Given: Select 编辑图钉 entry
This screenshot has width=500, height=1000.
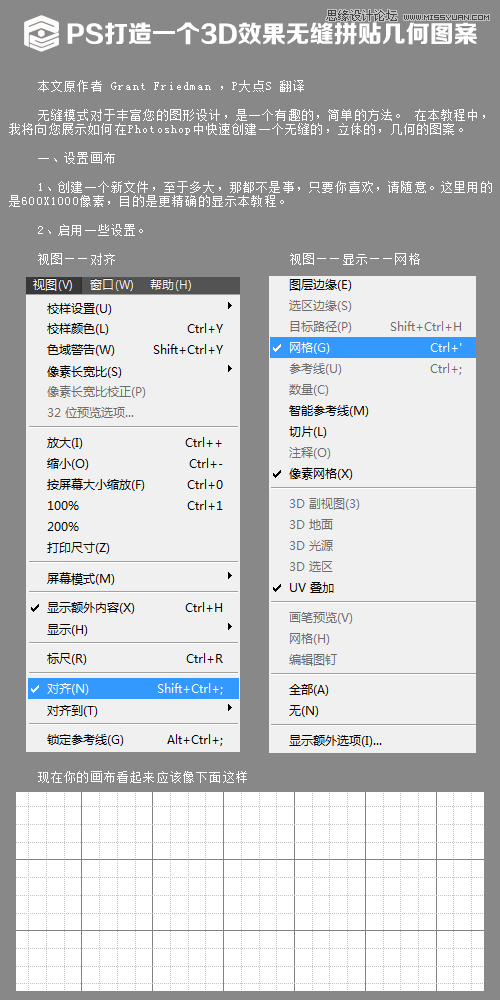Looking at the screenshot, I should click(x=372, y=659).
